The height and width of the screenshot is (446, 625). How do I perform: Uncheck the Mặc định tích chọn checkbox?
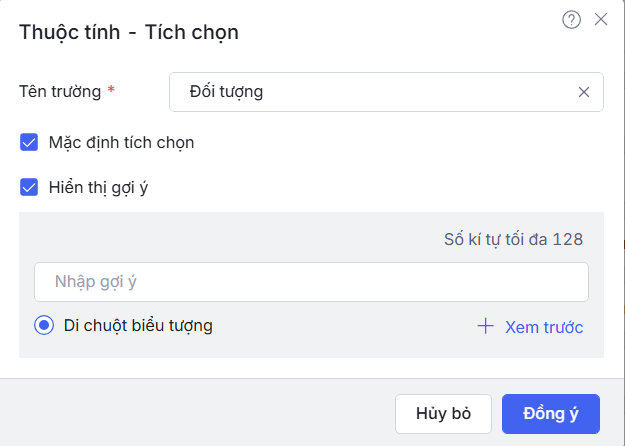pyautogui.click(x=29, y=142)
